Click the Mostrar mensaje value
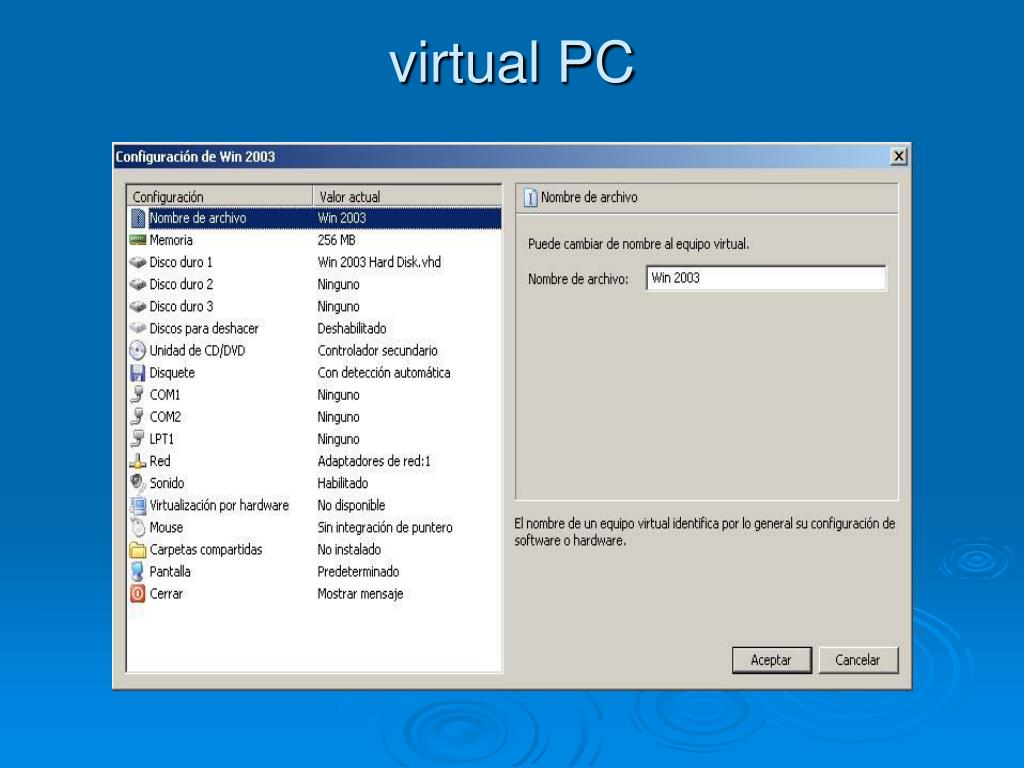This screenshot has height=768, width=1024. click(360, 594)
